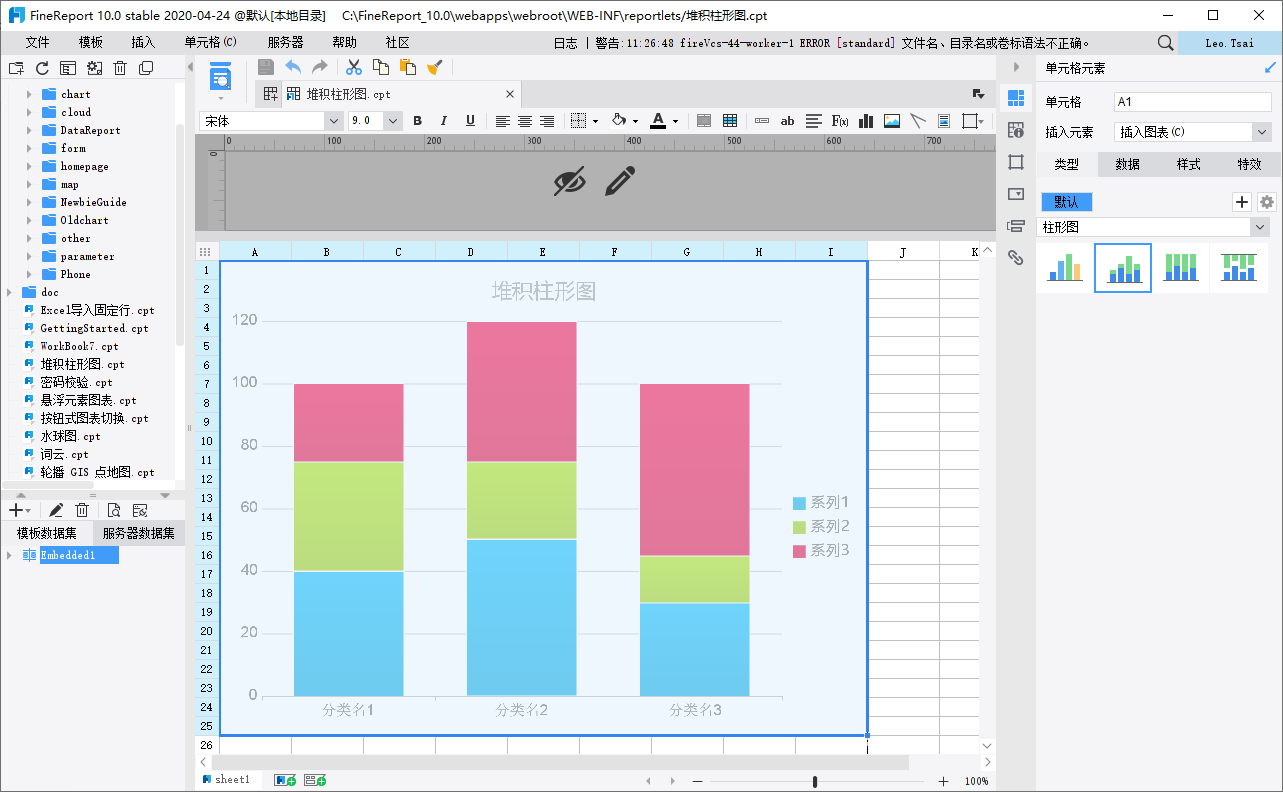Click the new folder icon in file panel
The height and width of the screenshot is (792, 1283).
tap(16, 68)
